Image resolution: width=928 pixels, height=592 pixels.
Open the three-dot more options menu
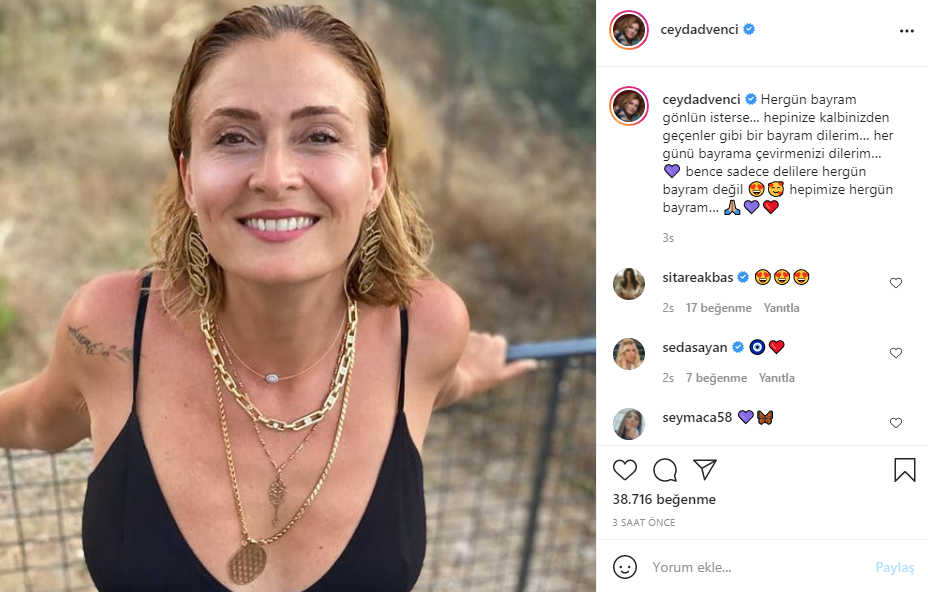pyautogui.click(x=906, y=31)
